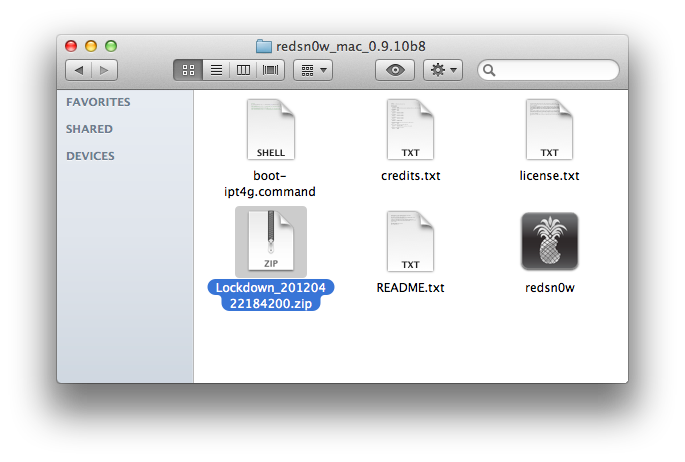Click the redsn0w application name label
Image resolution: width=685 pixels, height=462 pixels.
[x=550, y=287]
